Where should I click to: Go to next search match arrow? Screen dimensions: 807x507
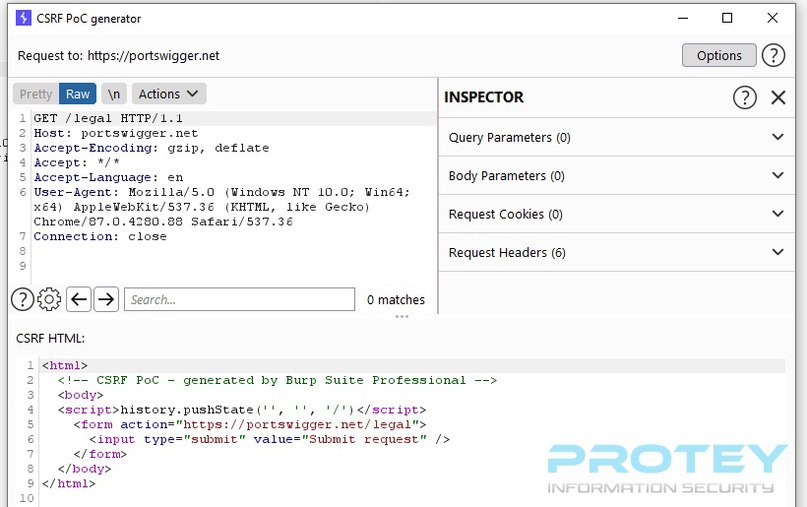106,299
